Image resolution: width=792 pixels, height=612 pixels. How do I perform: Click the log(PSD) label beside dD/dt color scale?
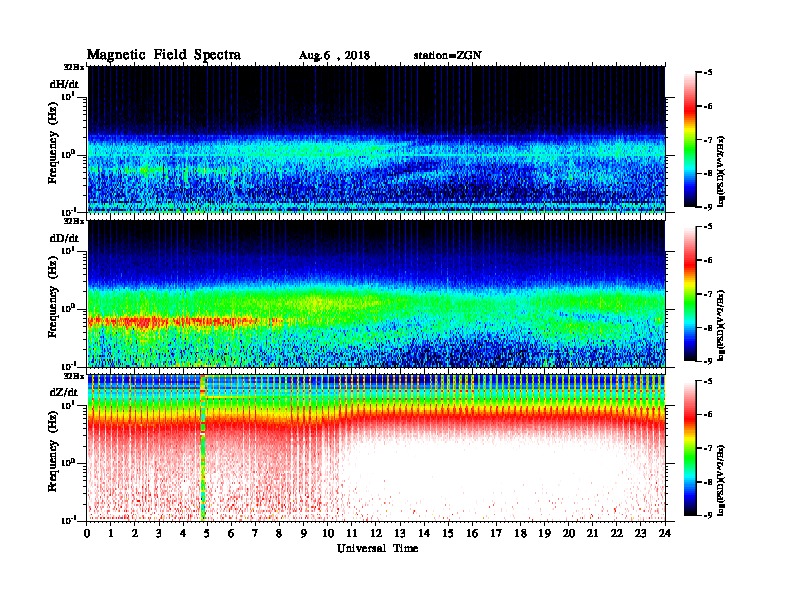tap(721, 325)
